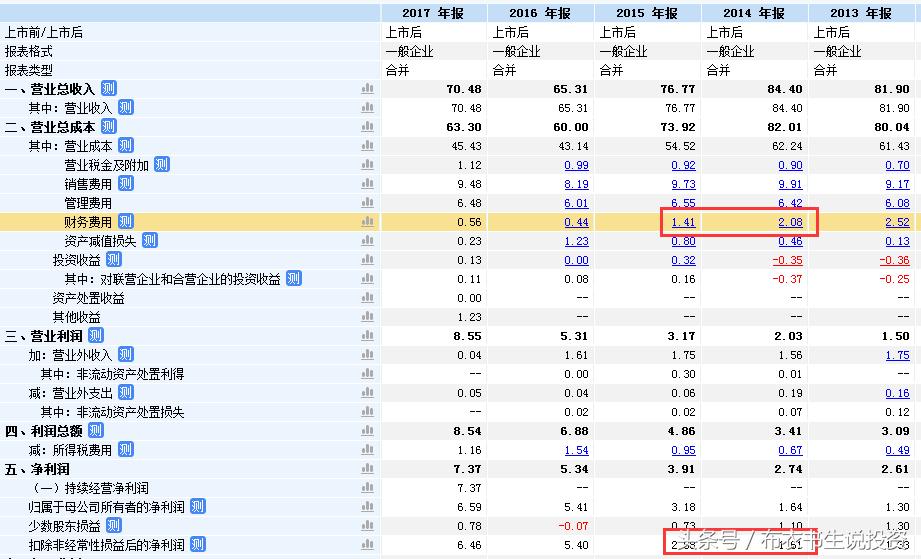The height and width of the screenshot is (559, 921).
Task: Select the 2013 年报 column header
Action: [862, 13]
